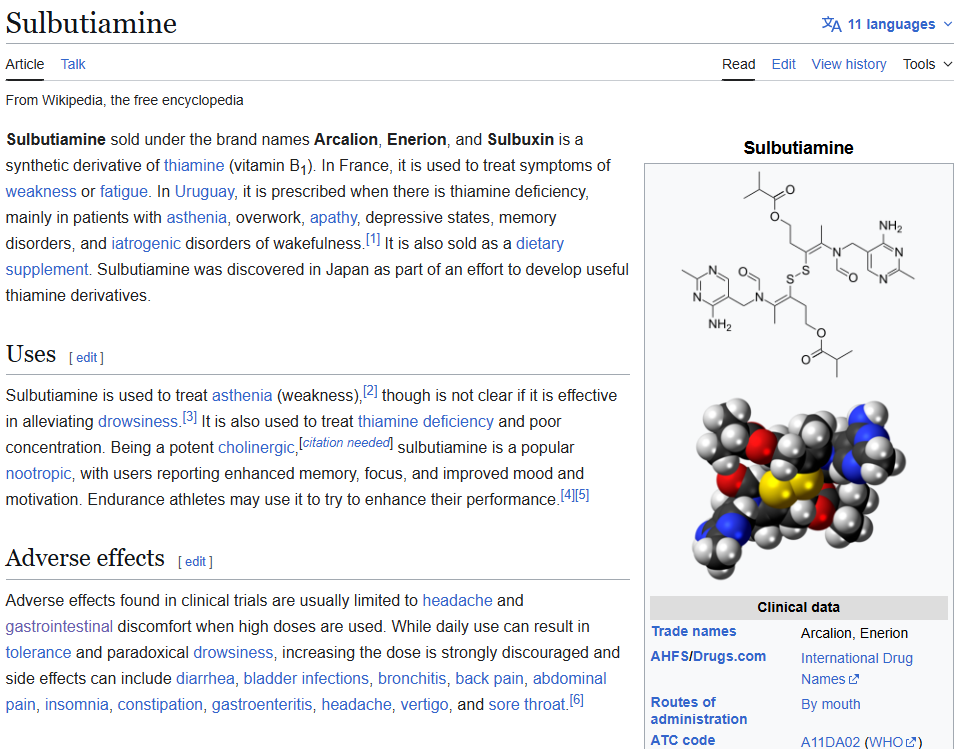Jump to citation 2
The image size is (957, 749).
click(370, 391)
